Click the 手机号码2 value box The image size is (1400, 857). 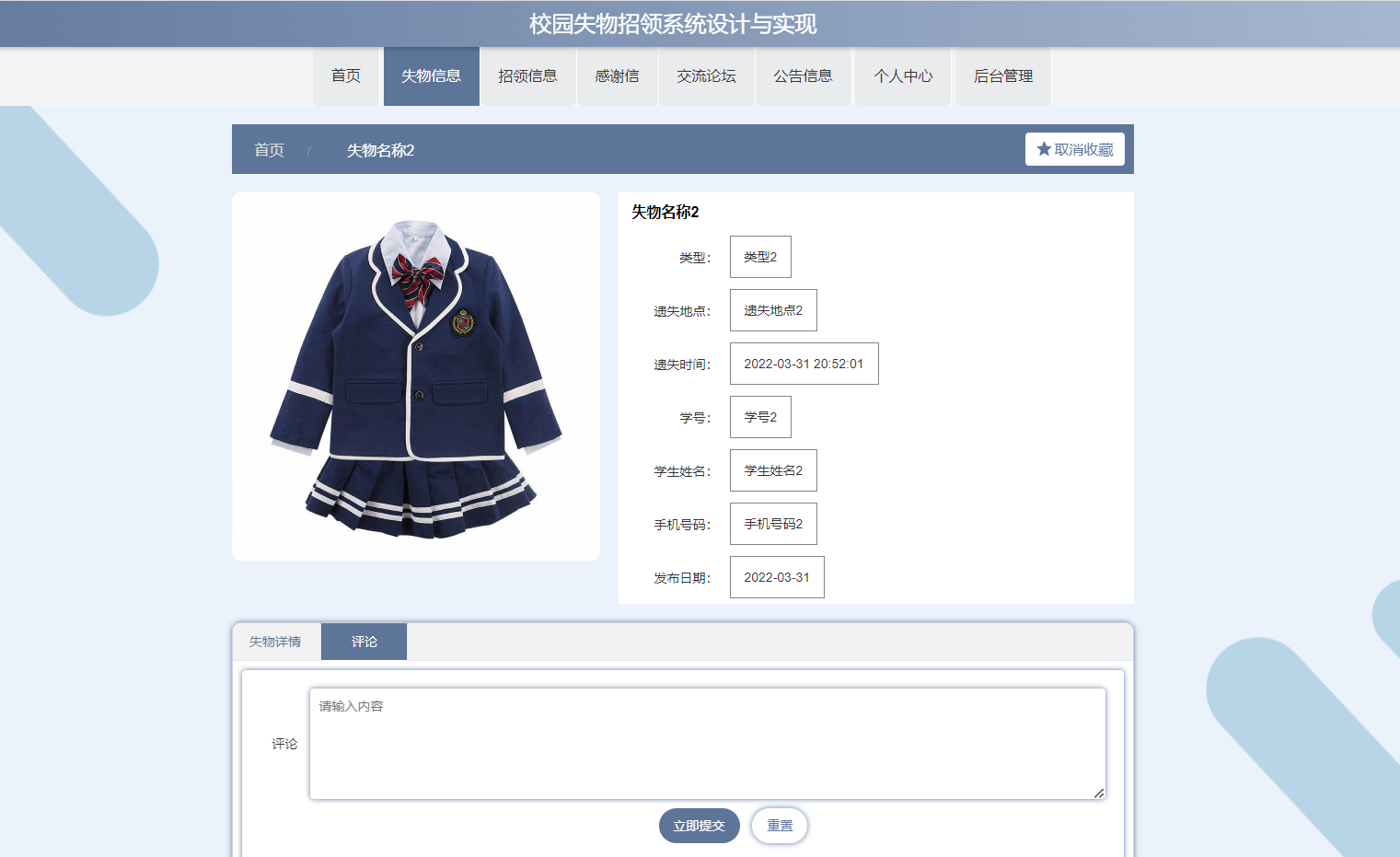point(773,524)
